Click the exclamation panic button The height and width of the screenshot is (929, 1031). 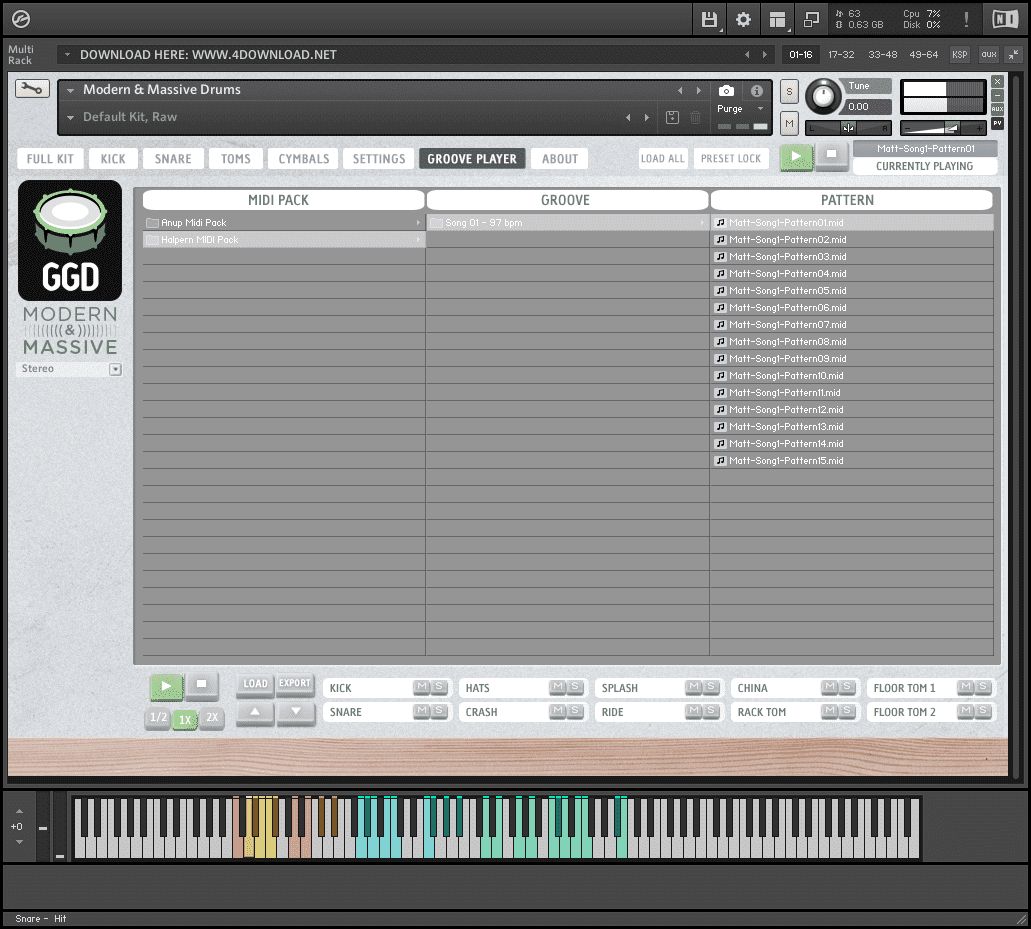tap(966, 20)
